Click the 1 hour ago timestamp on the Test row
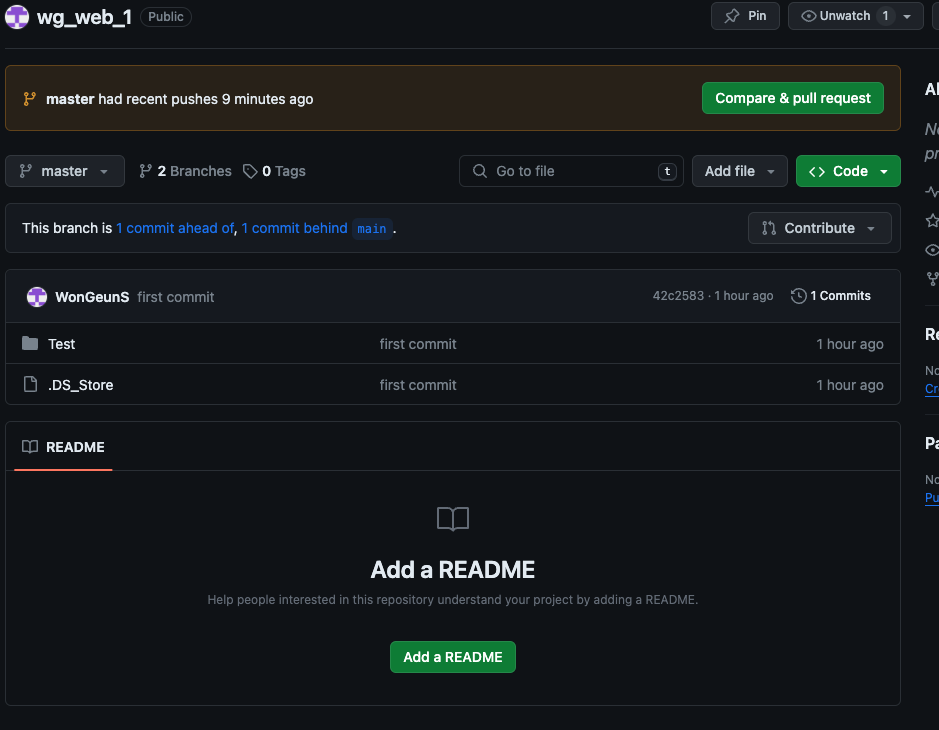The height and width of the screenshot is (730, 939). pos(850,344)
